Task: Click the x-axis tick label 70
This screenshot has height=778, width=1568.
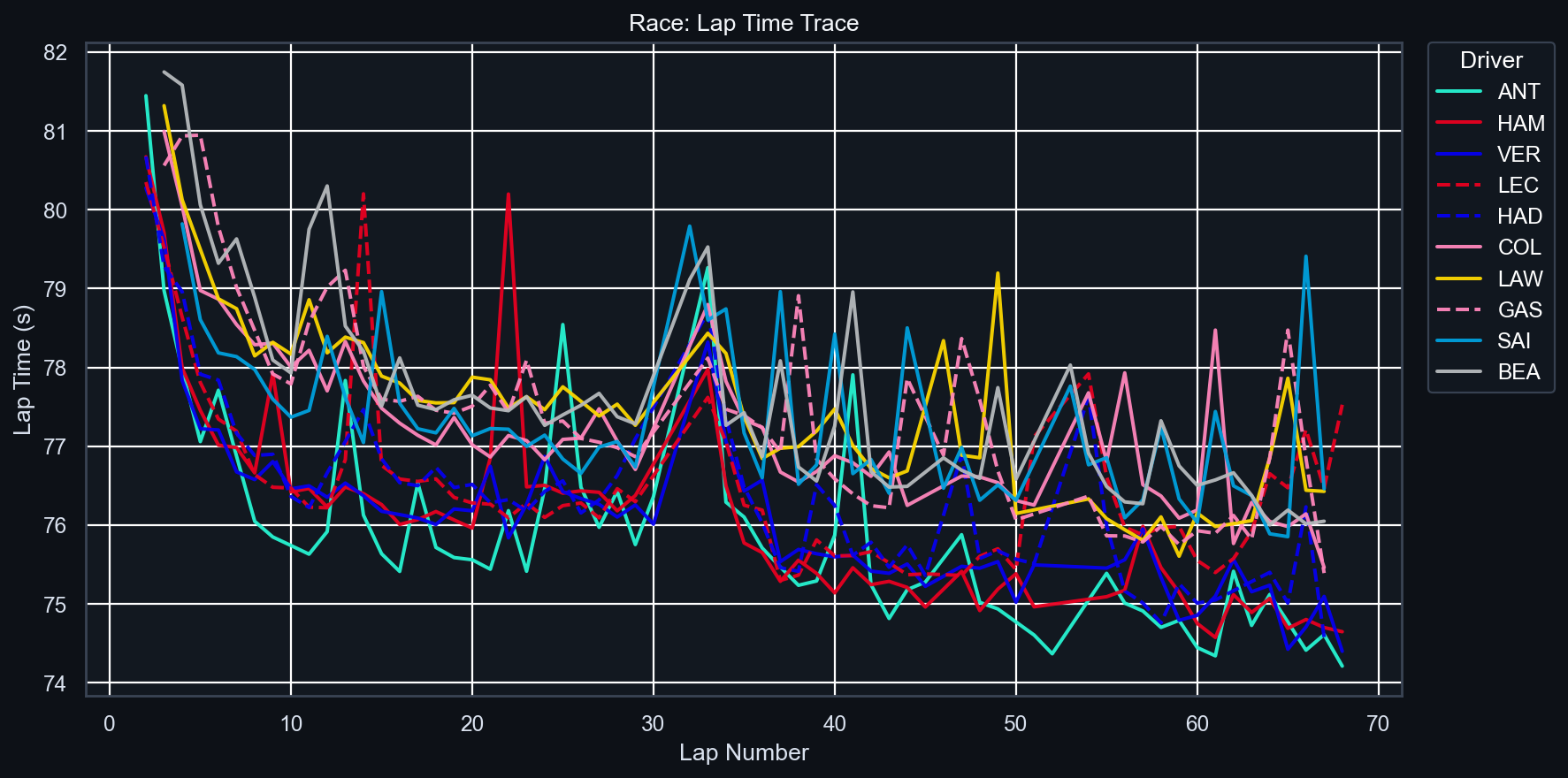Action: pos(1378,724)
